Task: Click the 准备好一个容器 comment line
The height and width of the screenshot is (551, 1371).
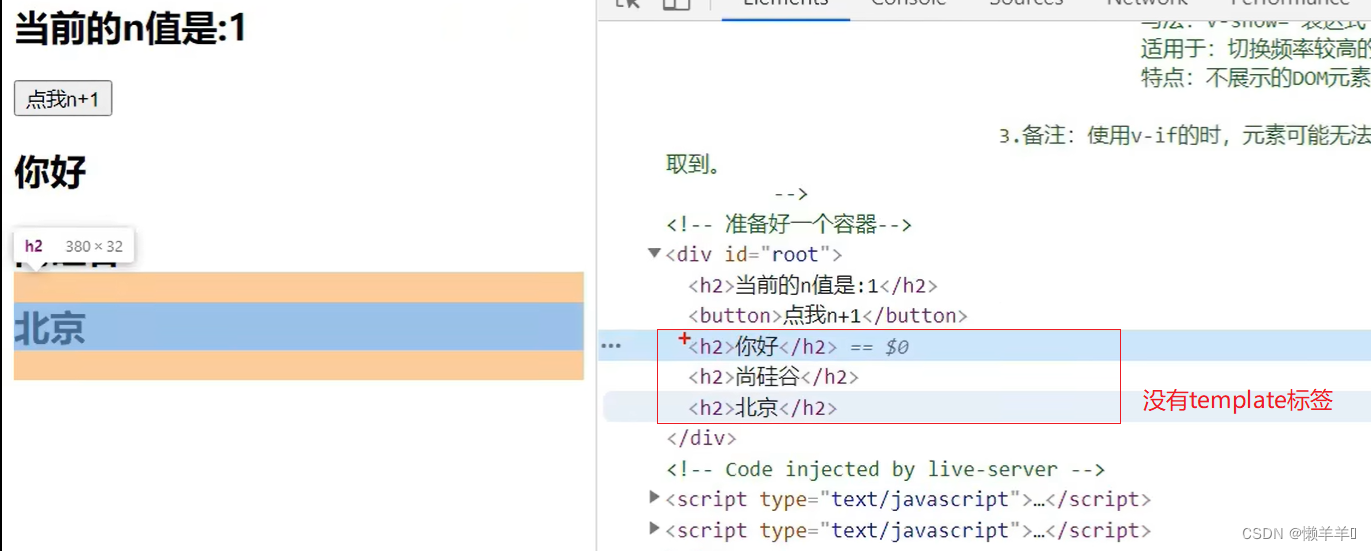Action: click(789, 224)
